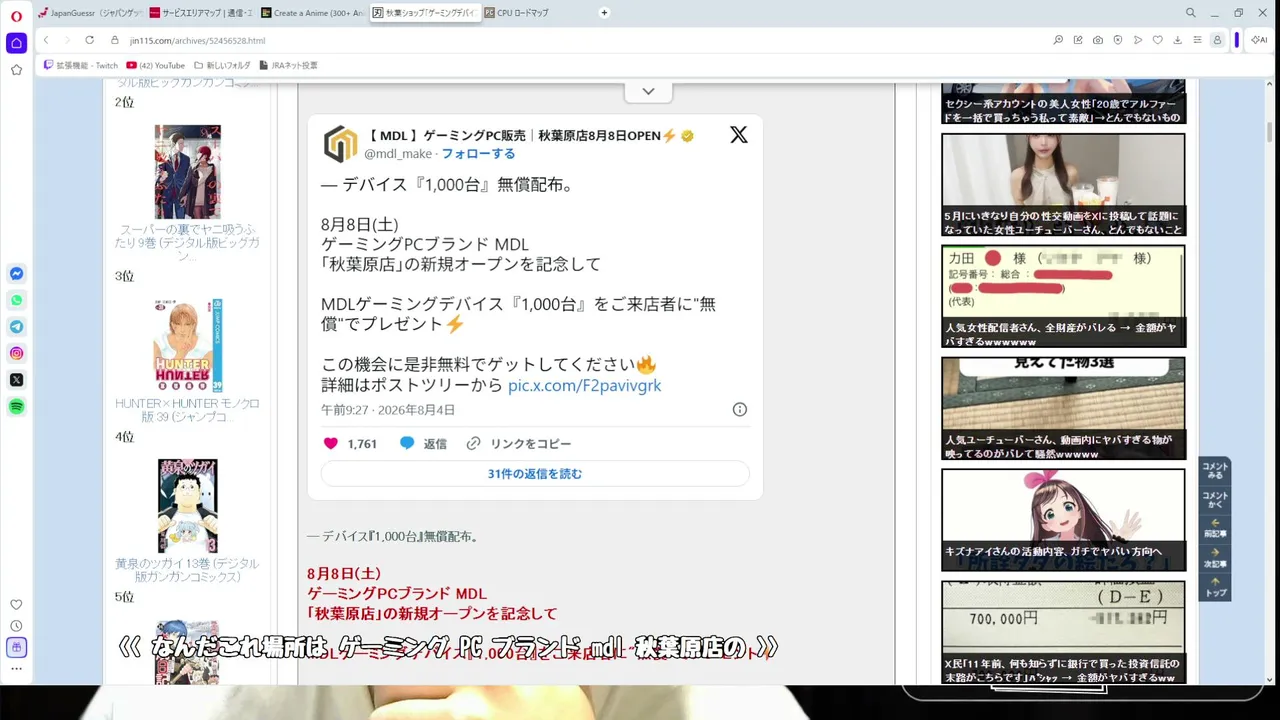The image size is (1280, 720).
Task: Open the ad blocker shield icon
Action: [x=1118, y=40]
